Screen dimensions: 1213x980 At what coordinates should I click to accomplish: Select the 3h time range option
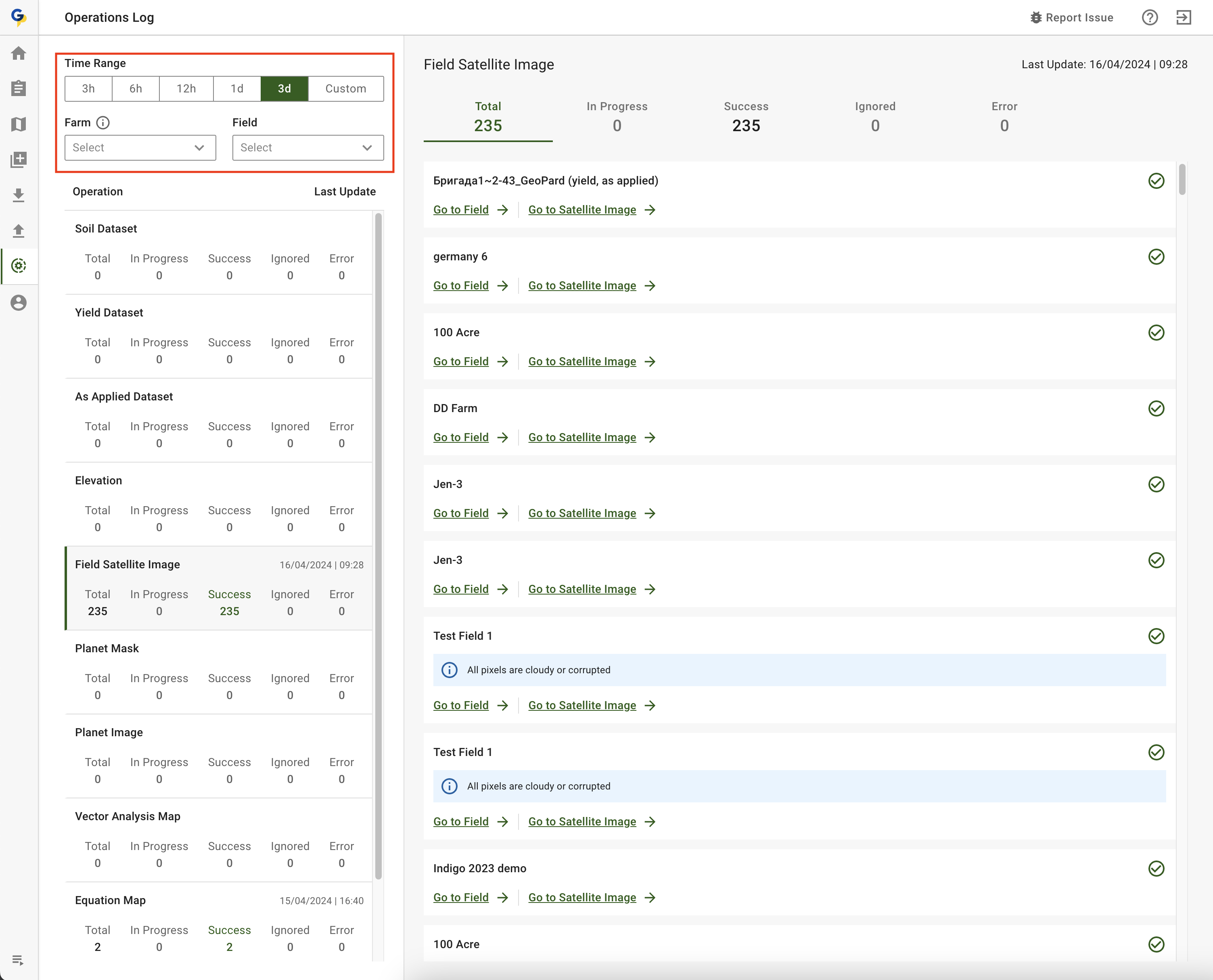(x=89, y=89)
